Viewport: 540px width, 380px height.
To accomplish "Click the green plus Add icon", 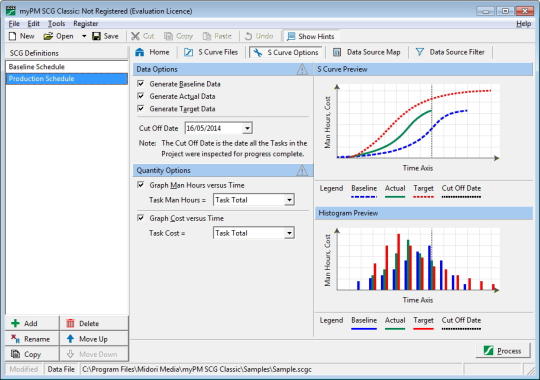I will [x=15, y=323].
